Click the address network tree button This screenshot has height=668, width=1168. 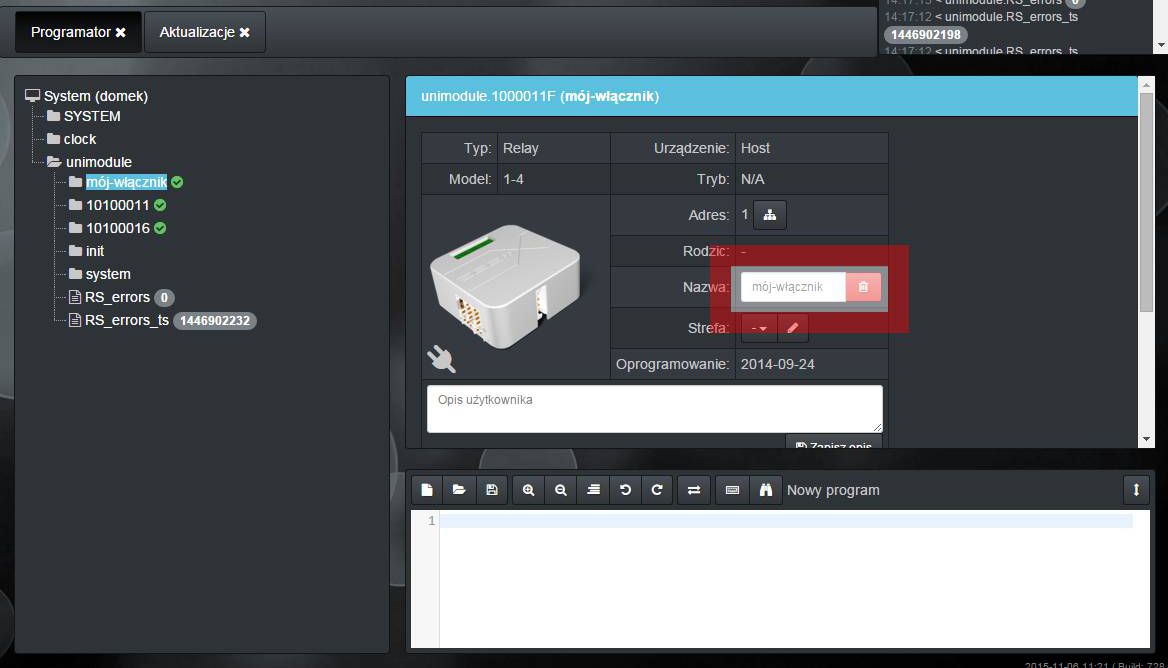coord(769,215)
